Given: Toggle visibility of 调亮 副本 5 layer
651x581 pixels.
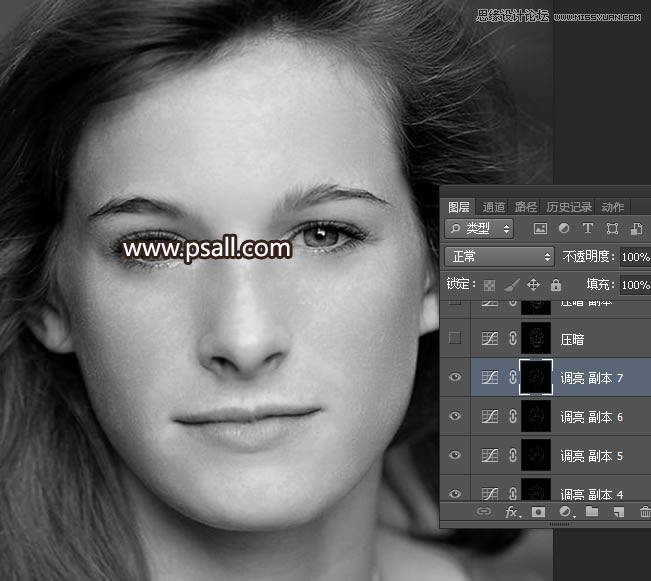Looking at the screenshot, I should [455, 456].
